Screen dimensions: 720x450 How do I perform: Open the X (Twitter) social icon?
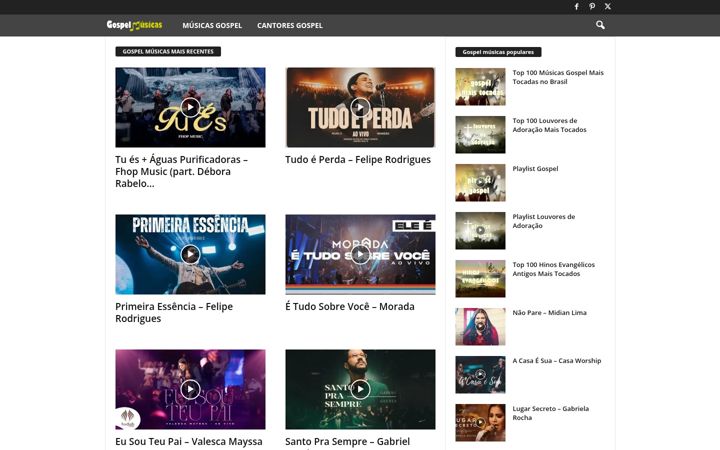tap(608, 6)
